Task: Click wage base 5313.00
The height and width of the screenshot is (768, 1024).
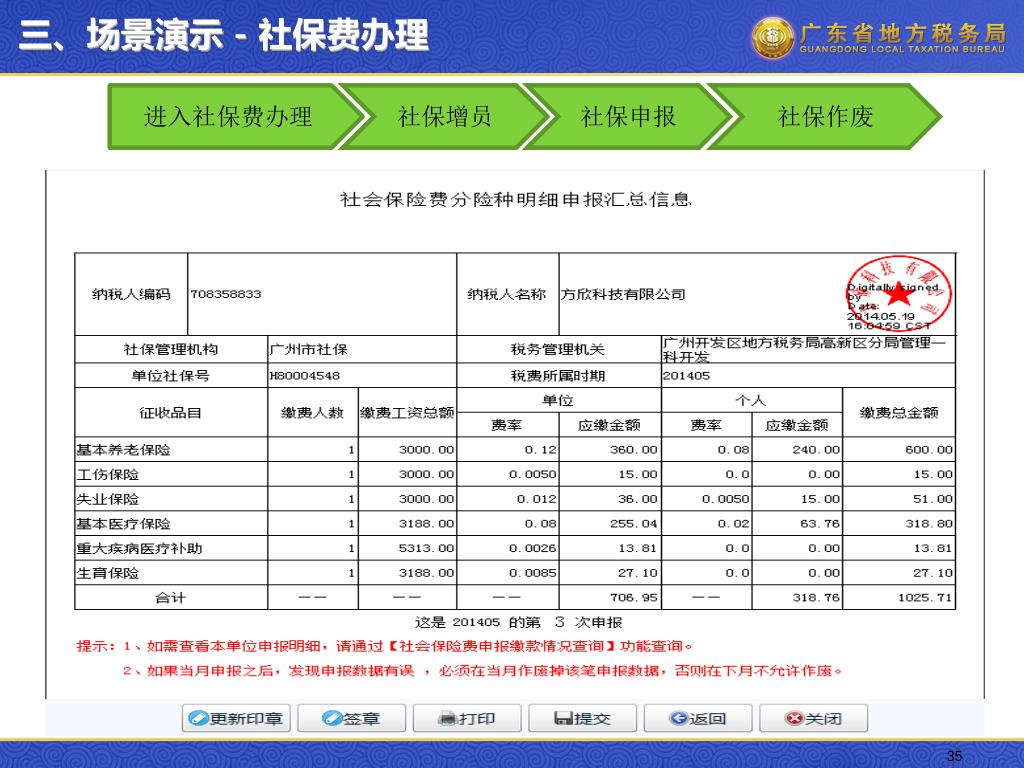Action: coord(426,549)
